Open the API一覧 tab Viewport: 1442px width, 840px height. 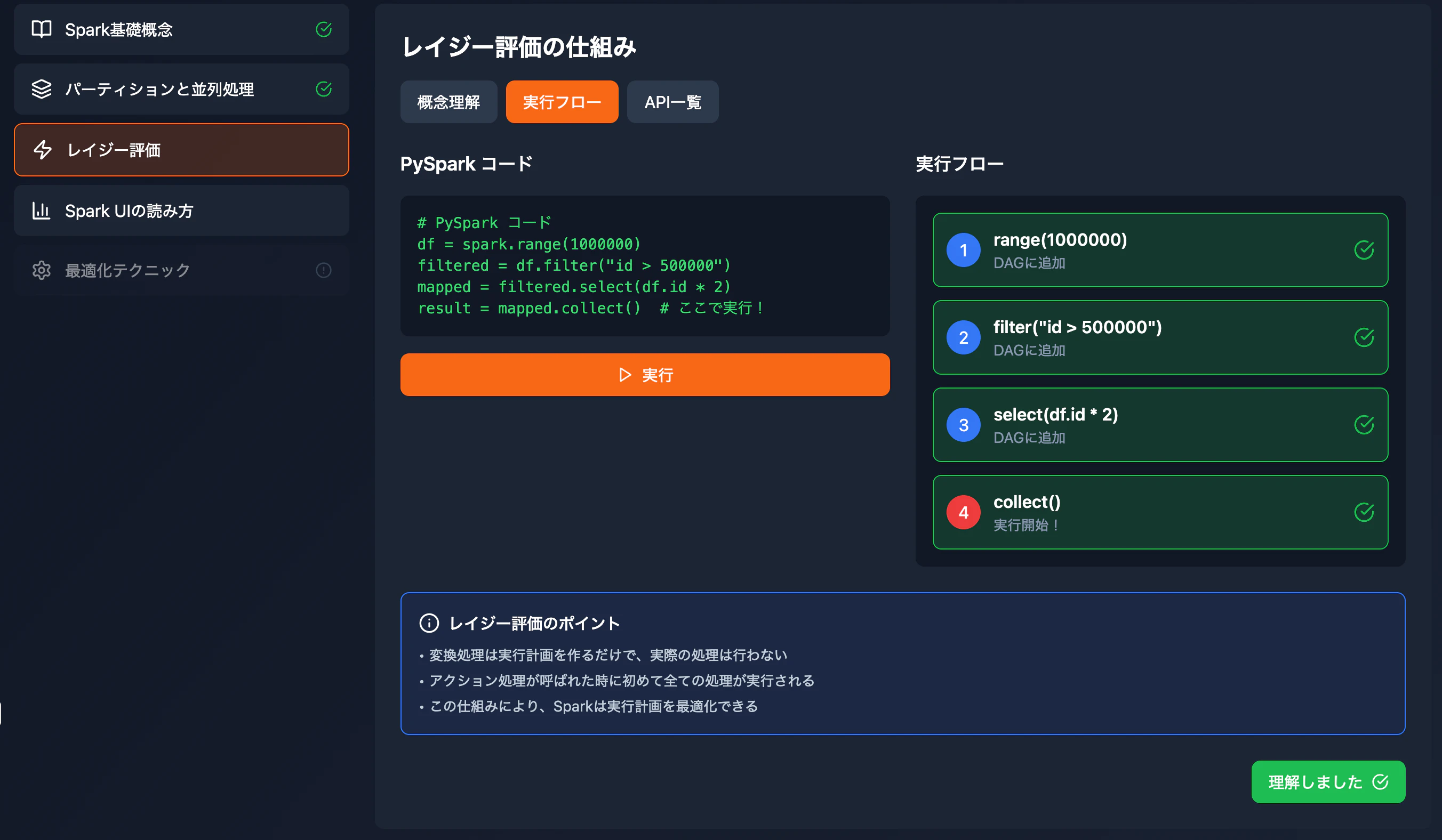672,102
